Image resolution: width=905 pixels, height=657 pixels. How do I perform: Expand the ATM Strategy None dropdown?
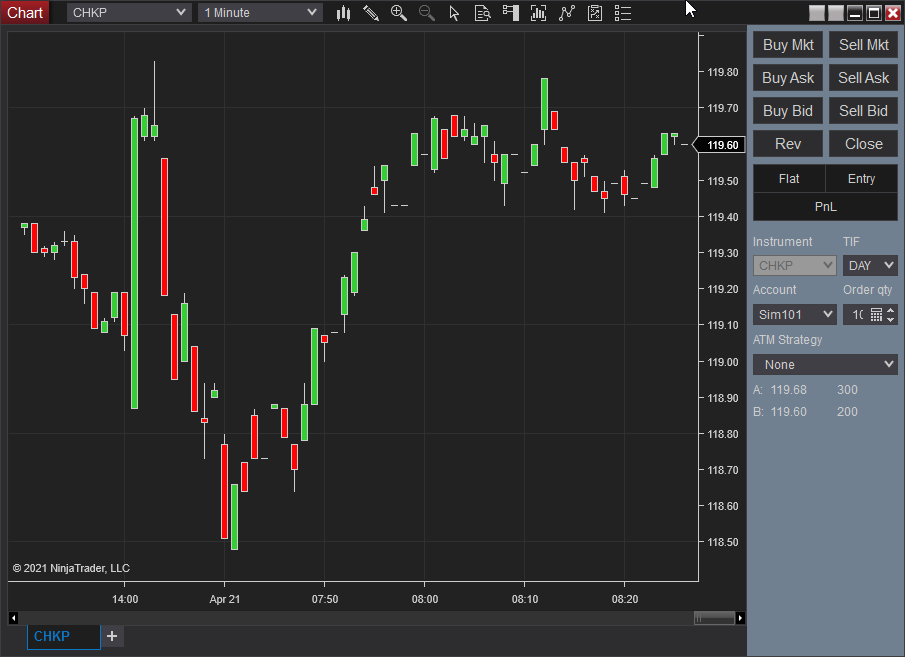click(825, 364)
